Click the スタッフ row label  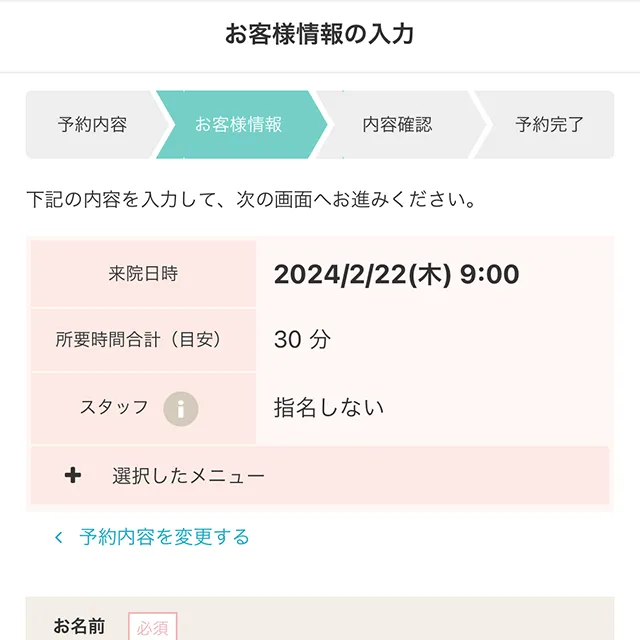[114, 408]
